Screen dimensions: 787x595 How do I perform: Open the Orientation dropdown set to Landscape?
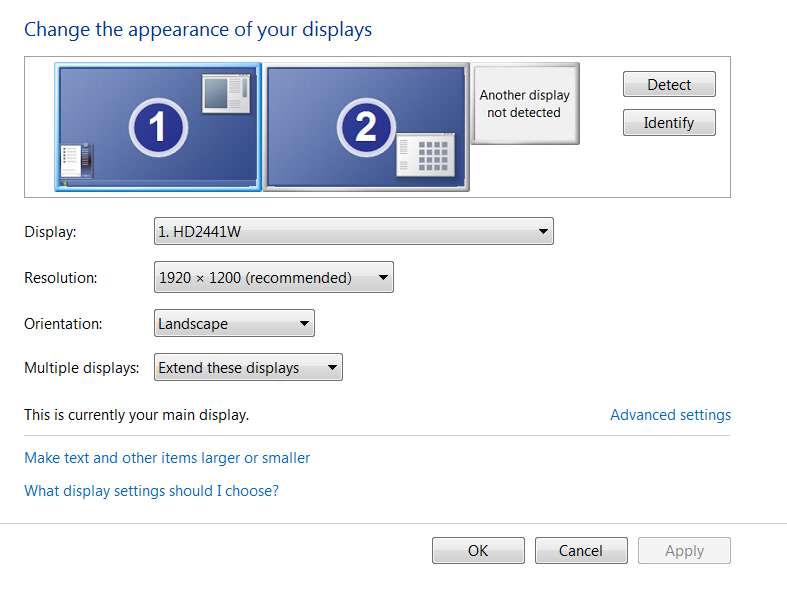[234, 323]
